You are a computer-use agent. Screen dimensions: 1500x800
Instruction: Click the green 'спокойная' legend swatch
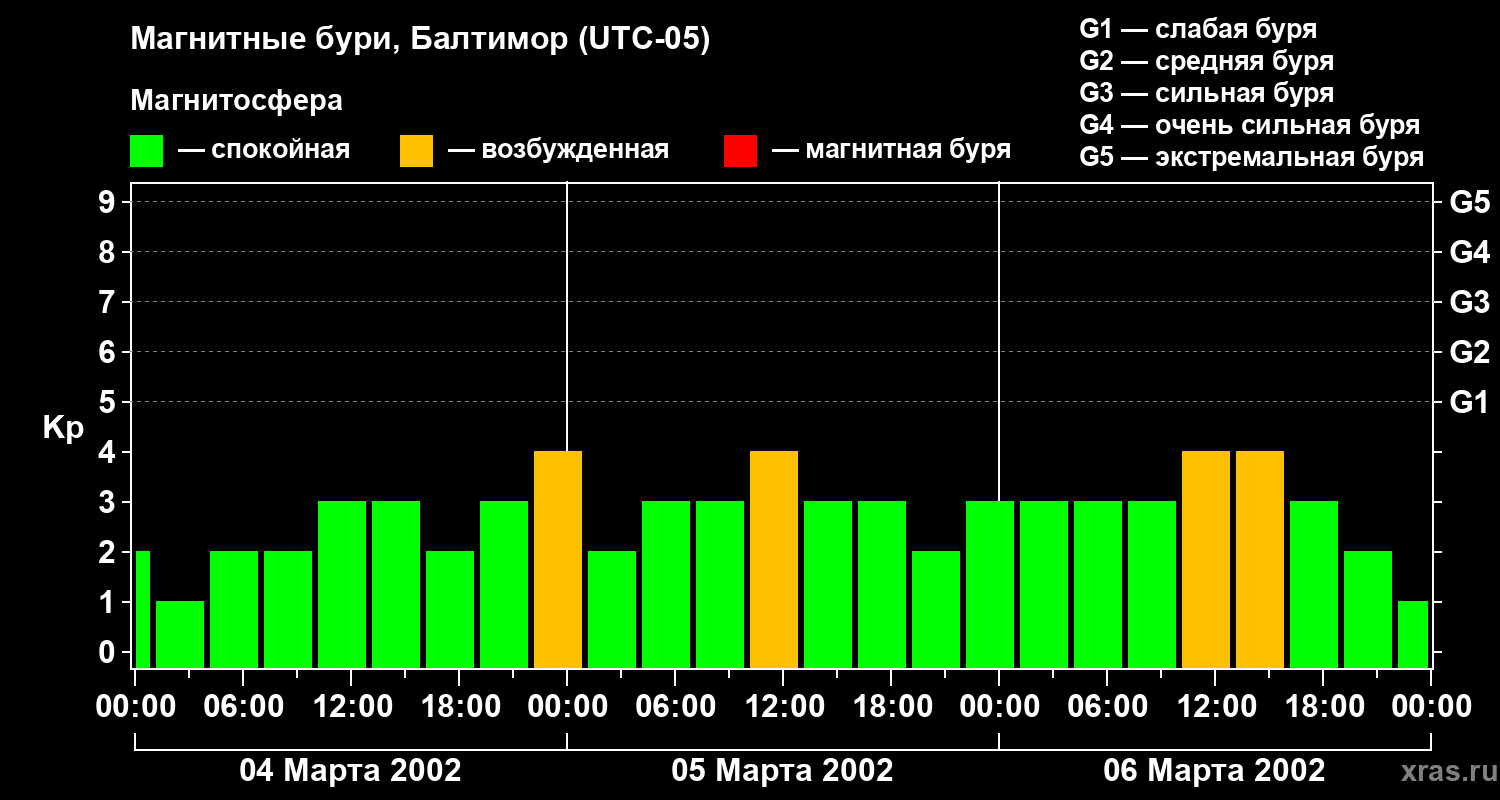146,151
